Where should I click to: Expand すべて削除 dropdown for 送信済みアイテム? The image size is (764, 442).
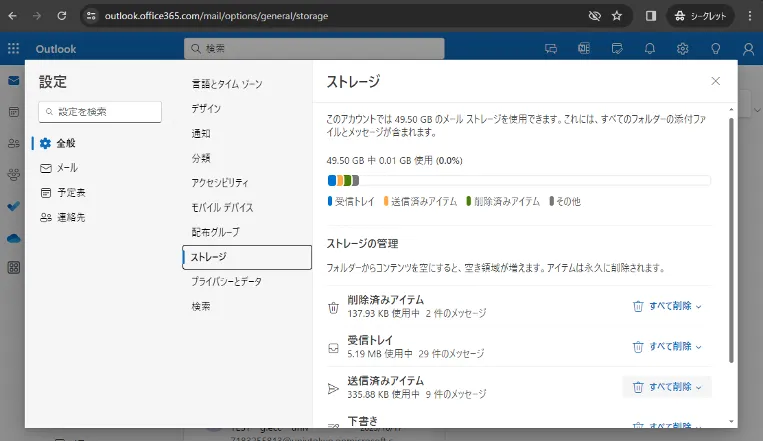pos(699,387)
